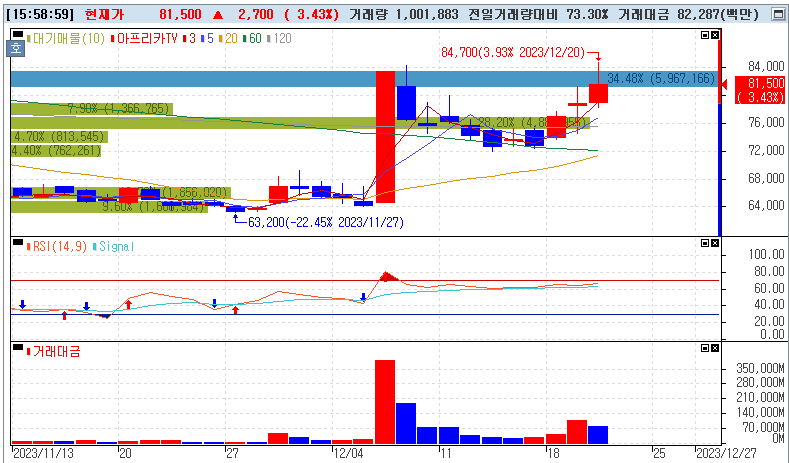This screenshot has width=789, height=463.
Task: Close the 거래대금 volume pane
Action: pos(715,348)
